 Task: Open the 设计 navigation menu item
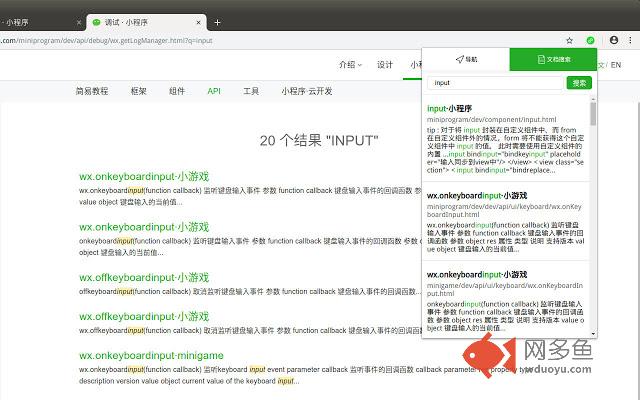tap(385, 65)
